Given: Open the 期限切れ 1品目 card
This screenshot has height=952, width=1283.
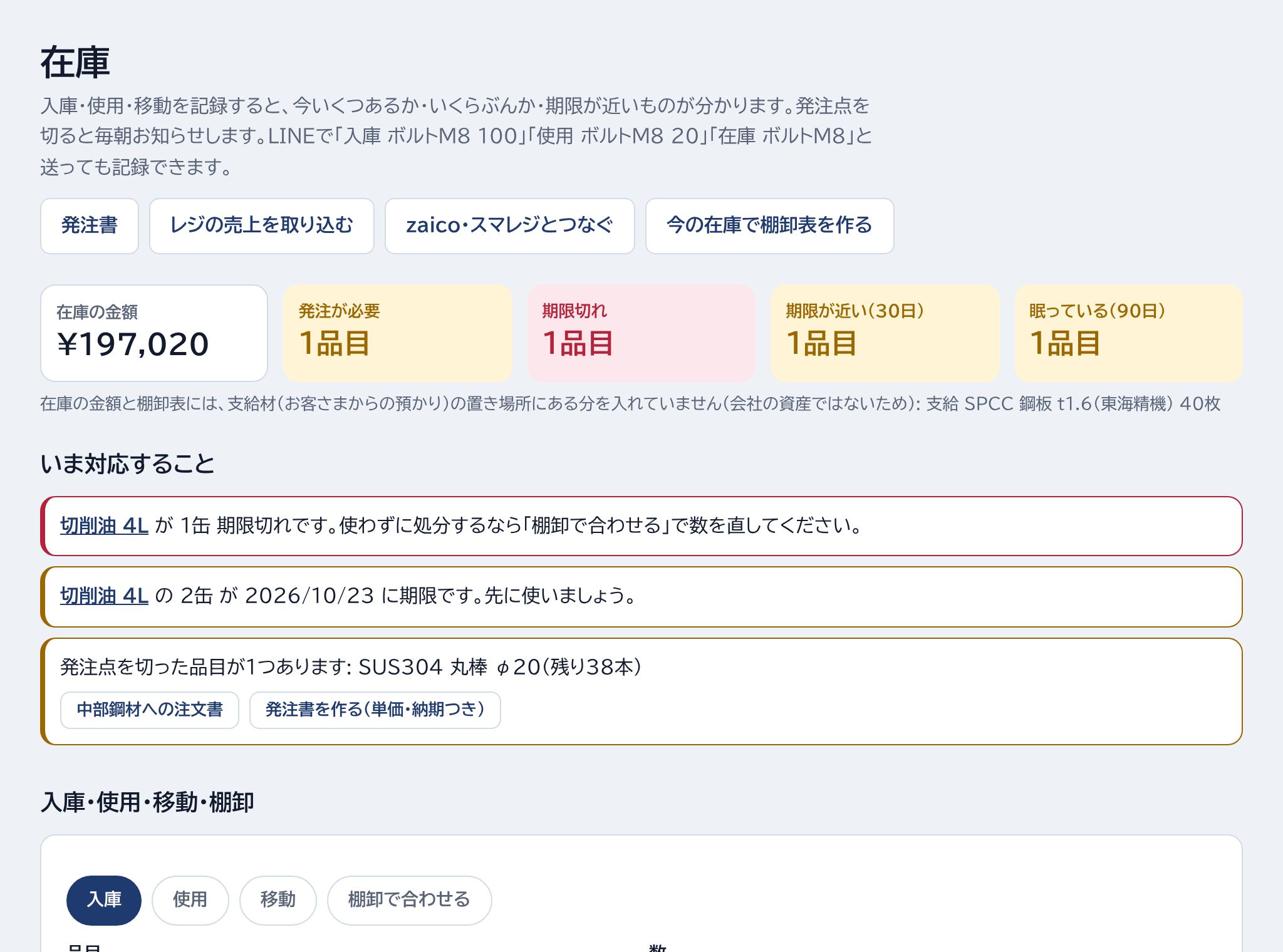Looking at the screenshot, I should [641, 333].
